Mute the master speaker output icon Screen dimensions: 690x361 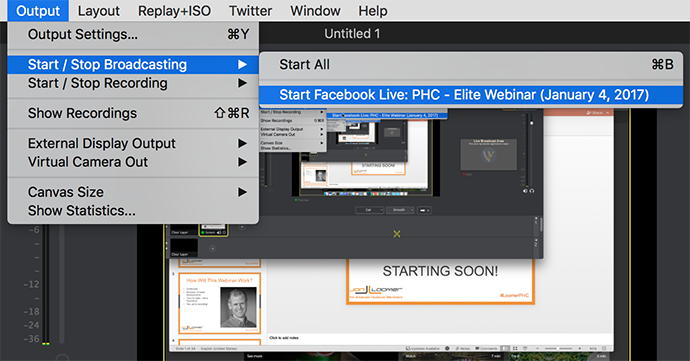click(525, 191)
